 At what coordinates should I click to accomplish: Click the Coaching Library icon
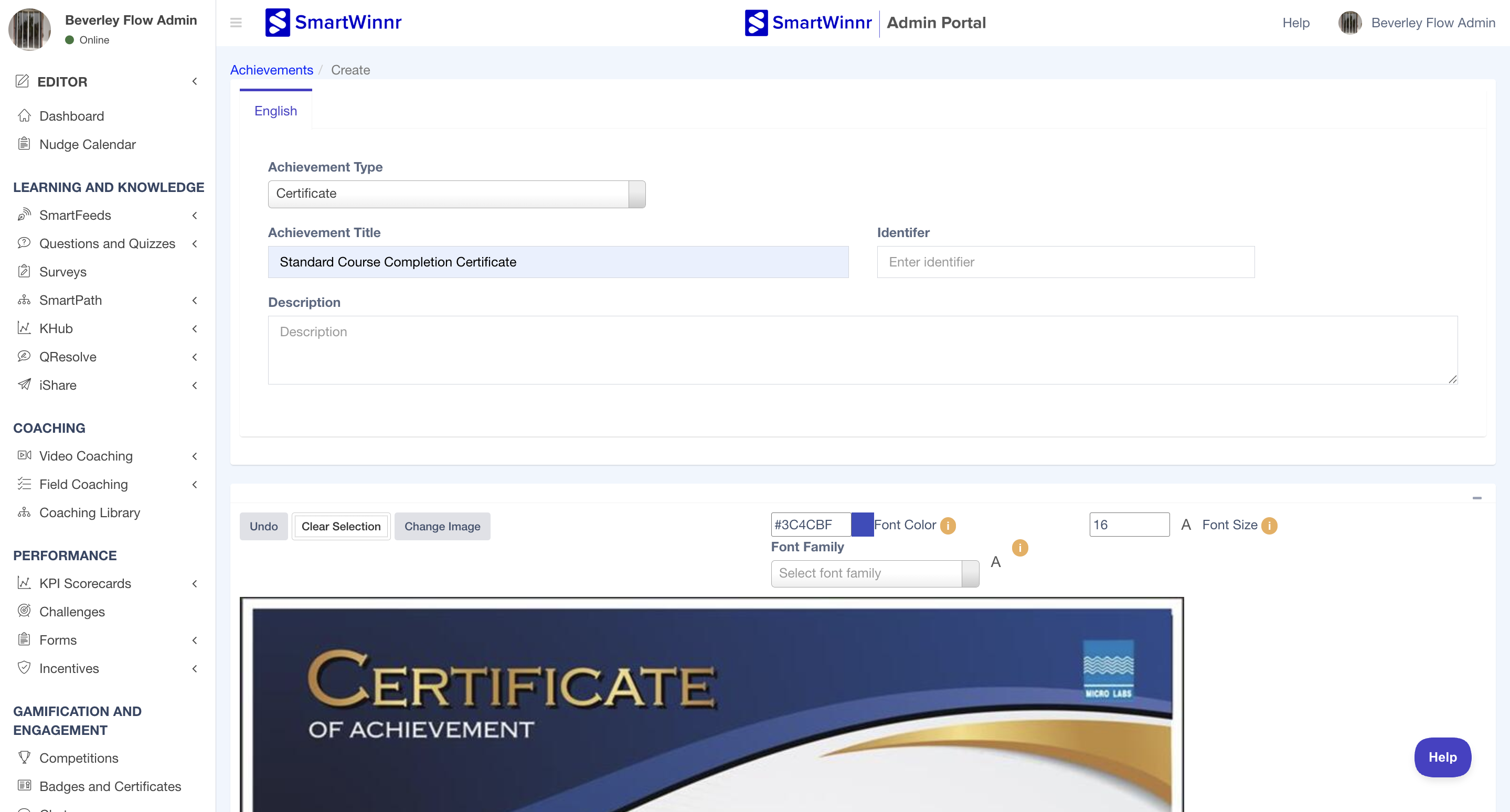coord(24,512)
